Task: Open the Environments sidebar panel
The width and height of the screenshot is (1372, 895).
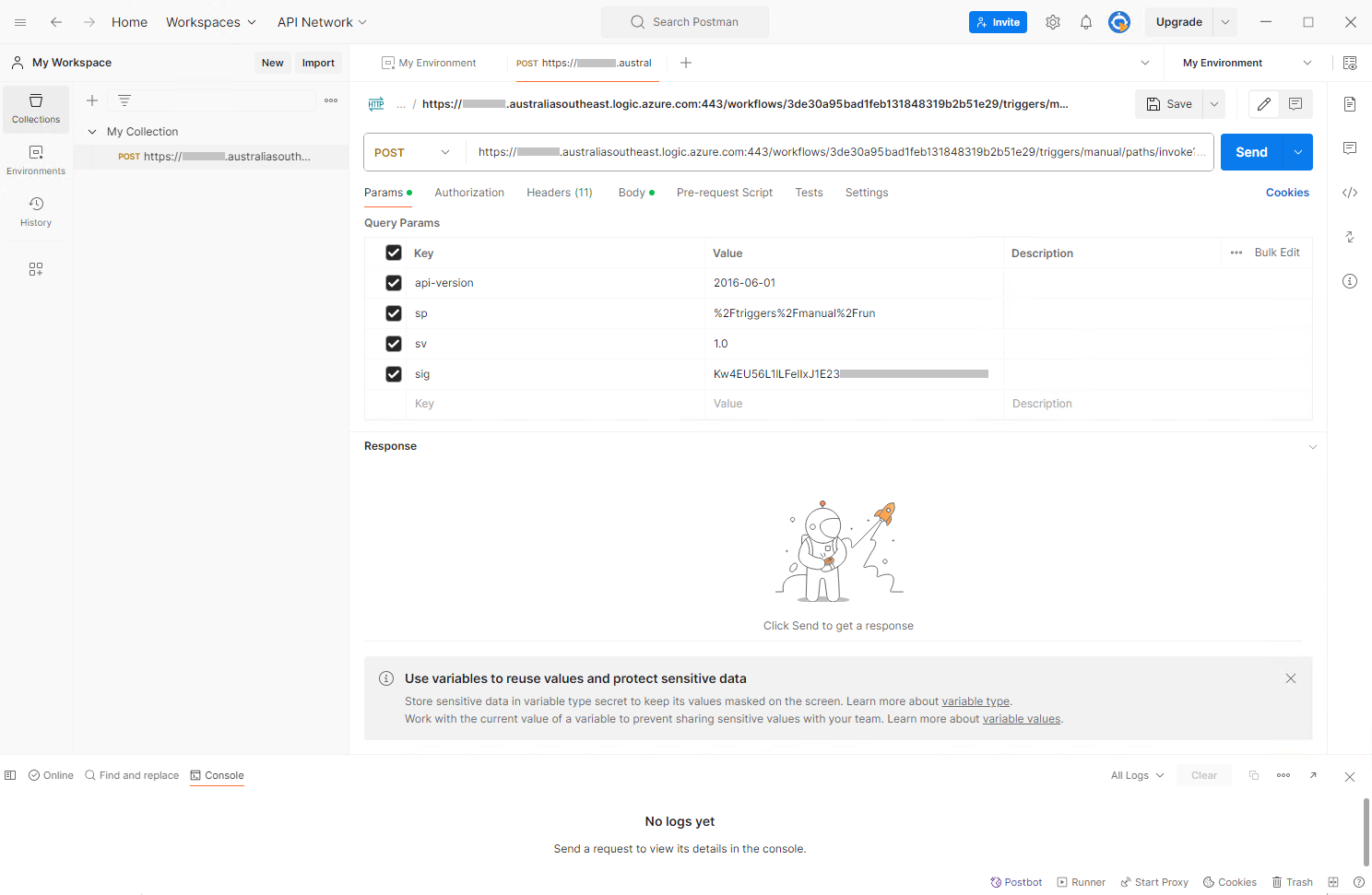Action: pos(36,160)
